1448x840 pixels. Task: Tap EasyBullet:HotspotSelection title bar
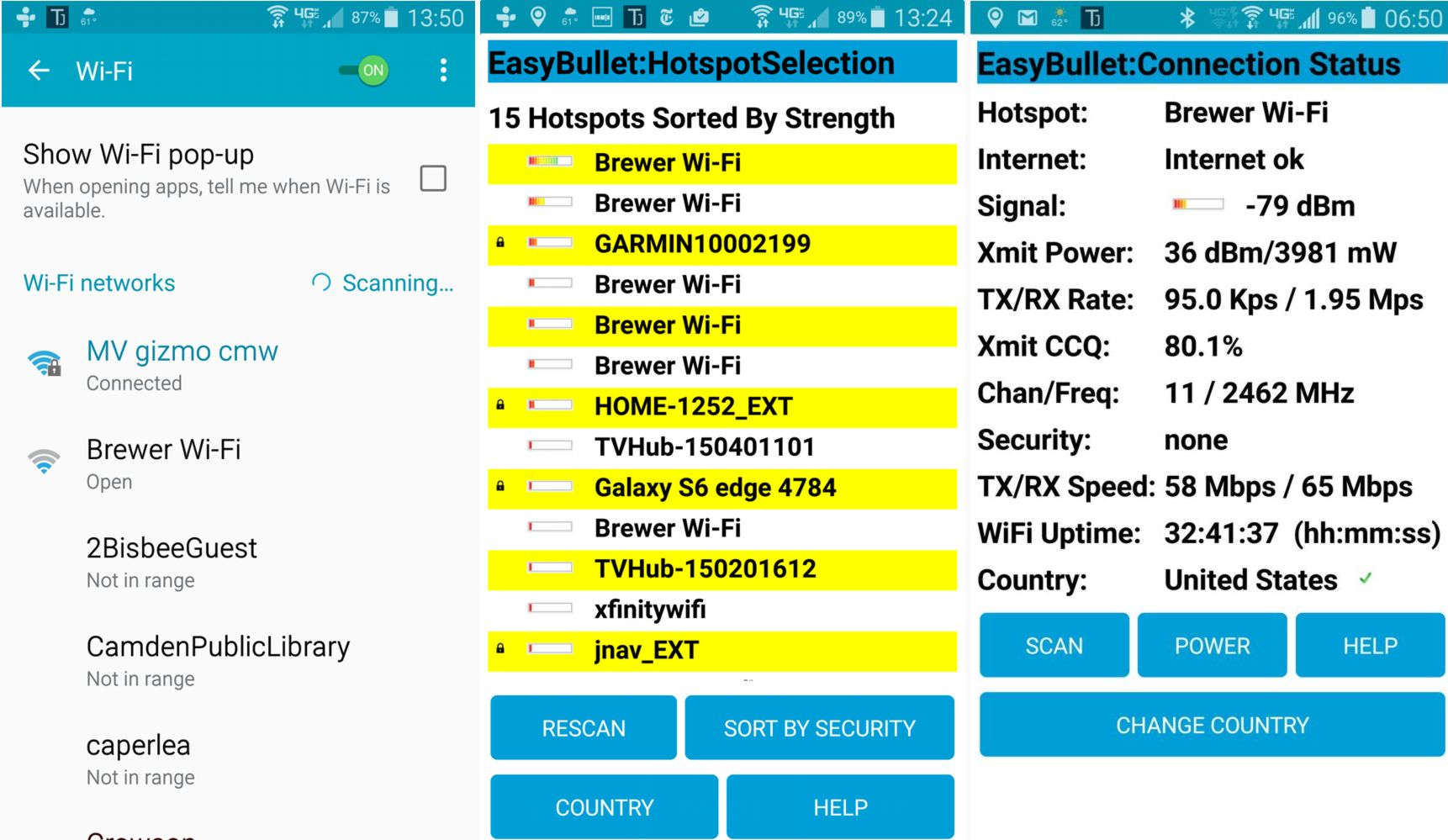point(722,63)
